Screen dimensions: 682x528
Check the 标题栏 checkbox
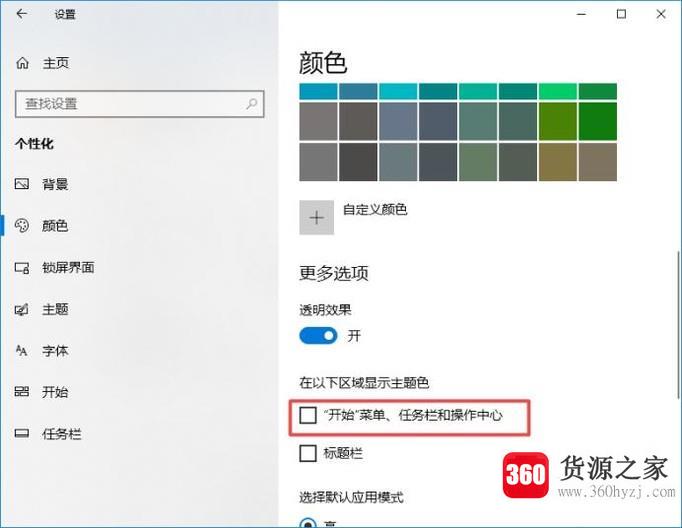point(308,453)
